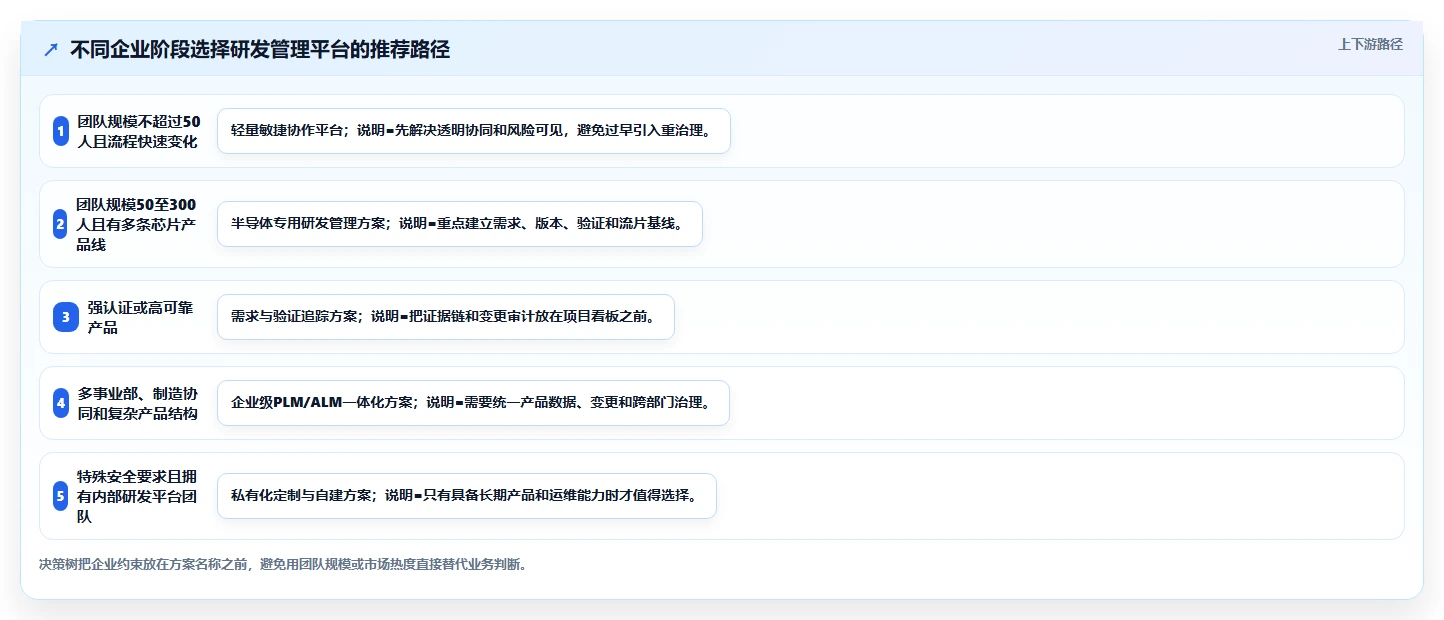The image size is (1444, 620).
Task: Select the 多事业部、制造协同和复杂产品结构 condition
Action: pyautogui.click(x=137, y=403)
